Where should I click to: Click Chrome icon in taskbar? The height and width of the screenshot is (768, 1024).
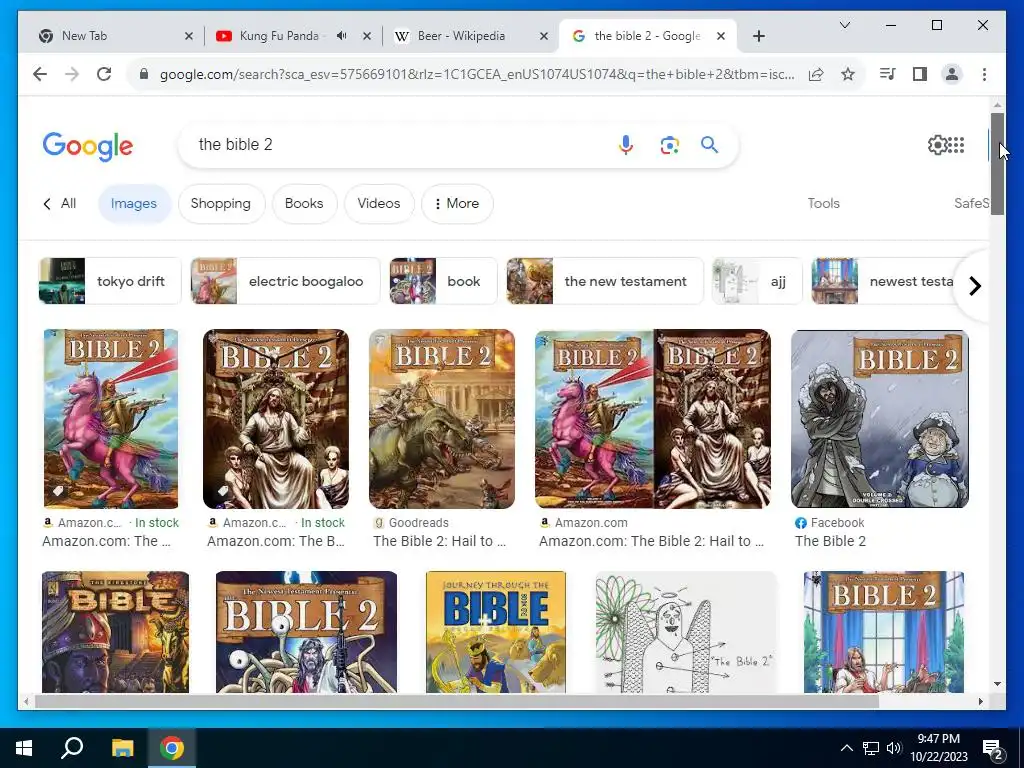coord(172,748)
